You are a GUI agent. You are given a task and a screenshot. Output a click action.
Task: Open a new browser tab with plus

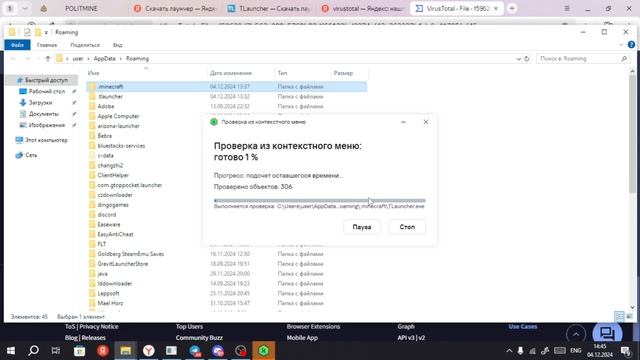click(x=512, y=8)
